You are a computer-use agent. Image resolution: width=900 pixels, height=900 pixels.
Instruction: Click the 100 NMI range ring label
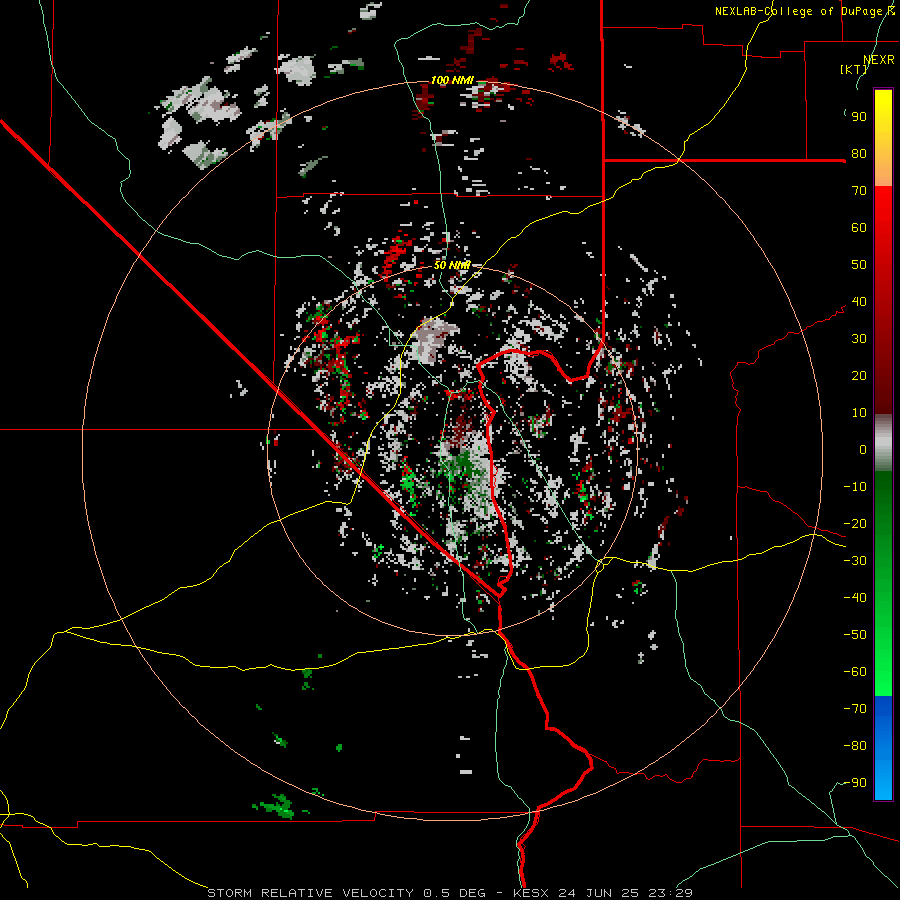point(452,80)
